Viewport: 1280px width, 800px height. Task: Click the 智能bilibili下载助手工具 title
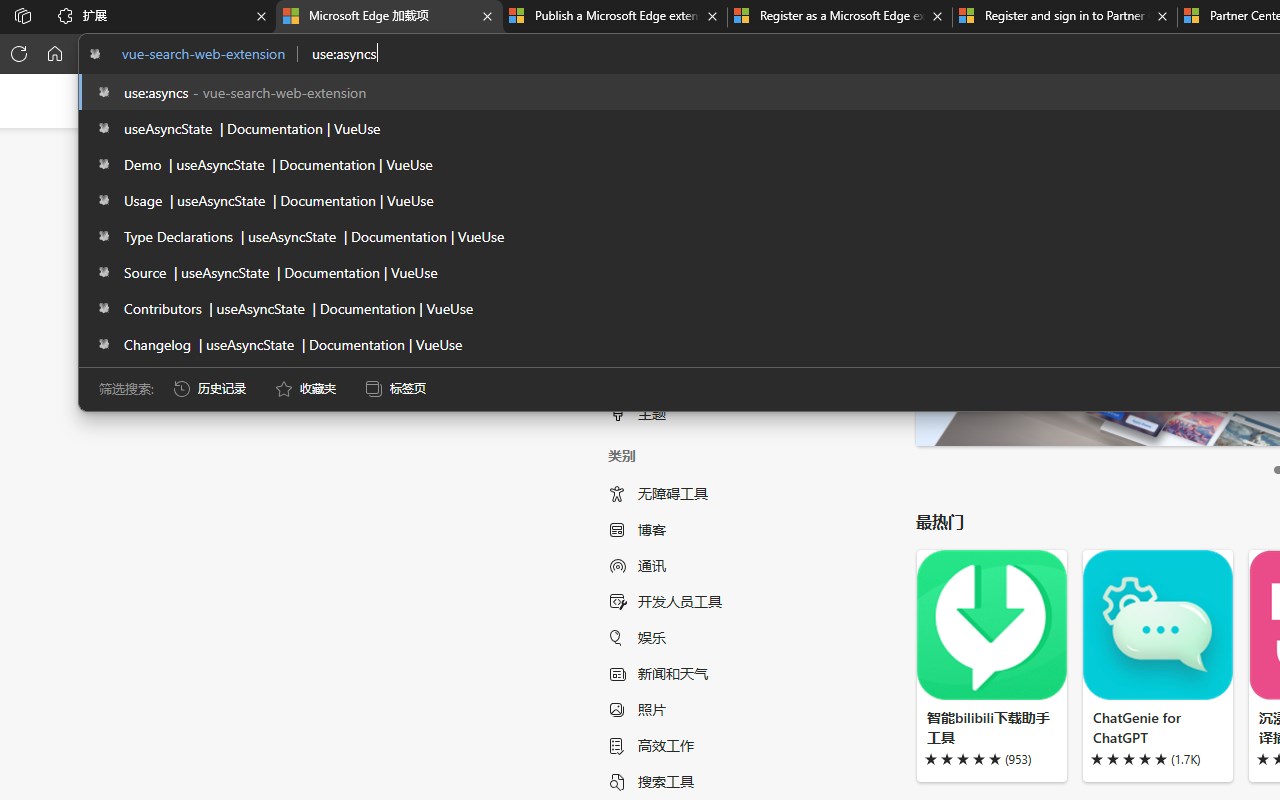988,728
